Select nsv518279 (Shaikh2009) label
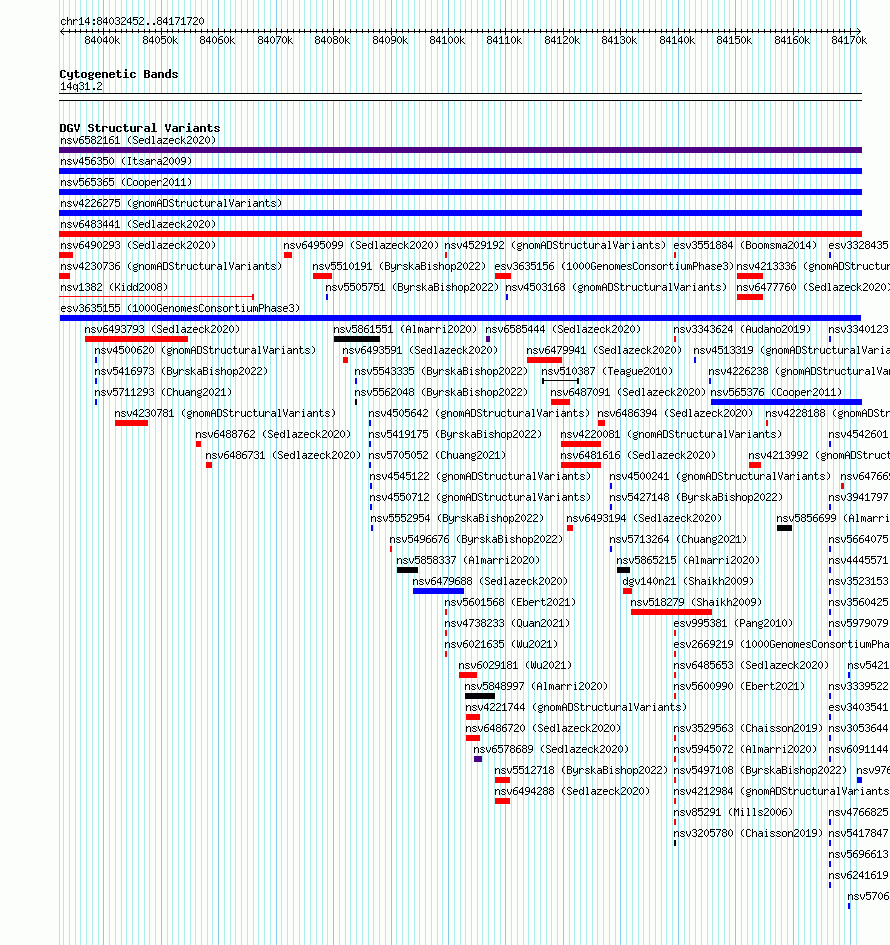Viewport: 890px width, 945px height. [x=696, y=603]
